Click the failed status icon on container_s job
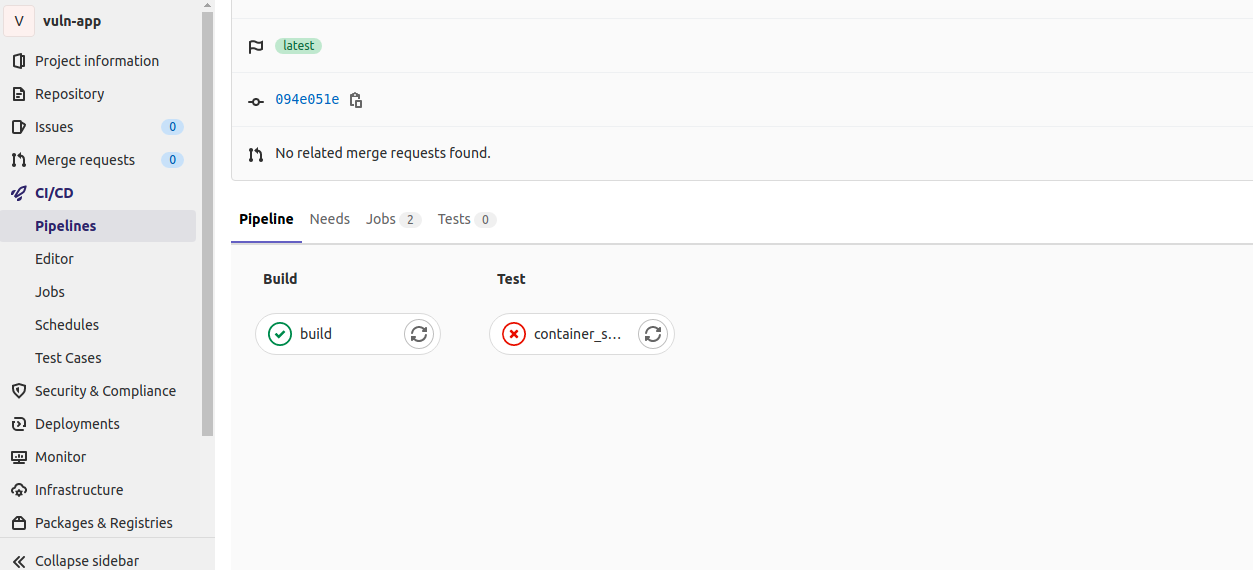The height and width of the screenshot is (570, 1253). [514, 334]
